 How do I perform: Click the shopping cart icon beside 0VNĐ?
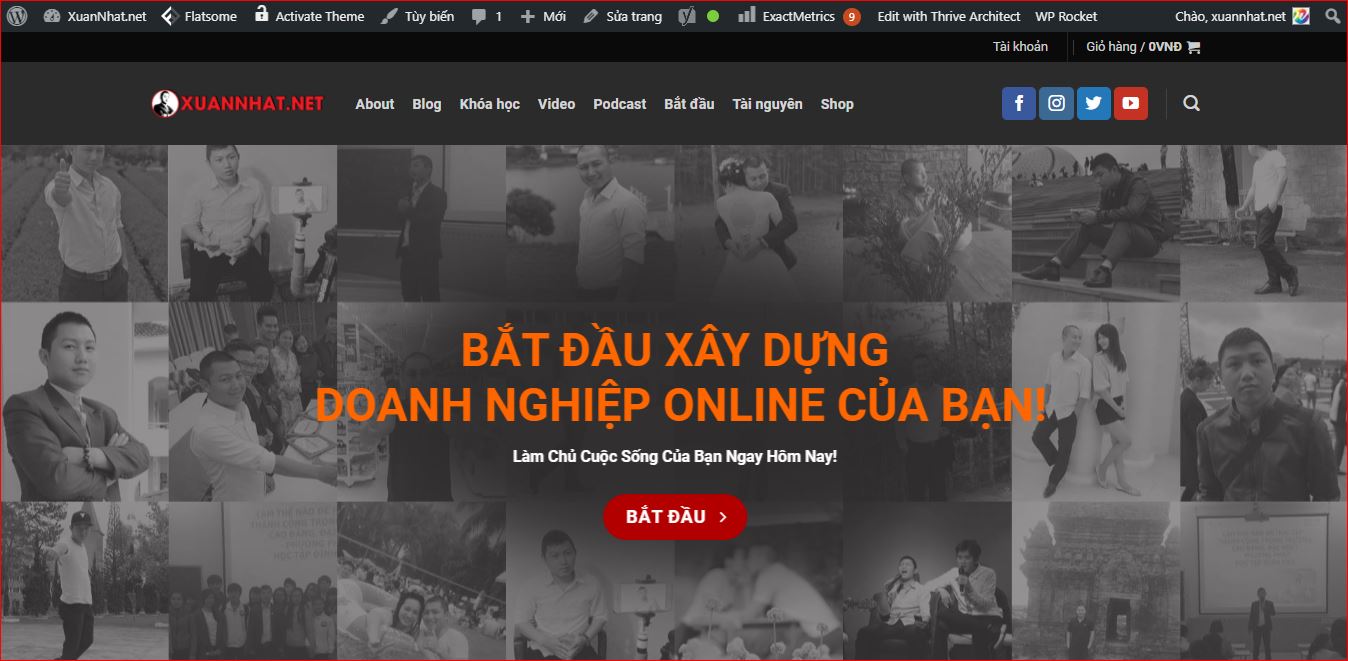pos(1193,47)
